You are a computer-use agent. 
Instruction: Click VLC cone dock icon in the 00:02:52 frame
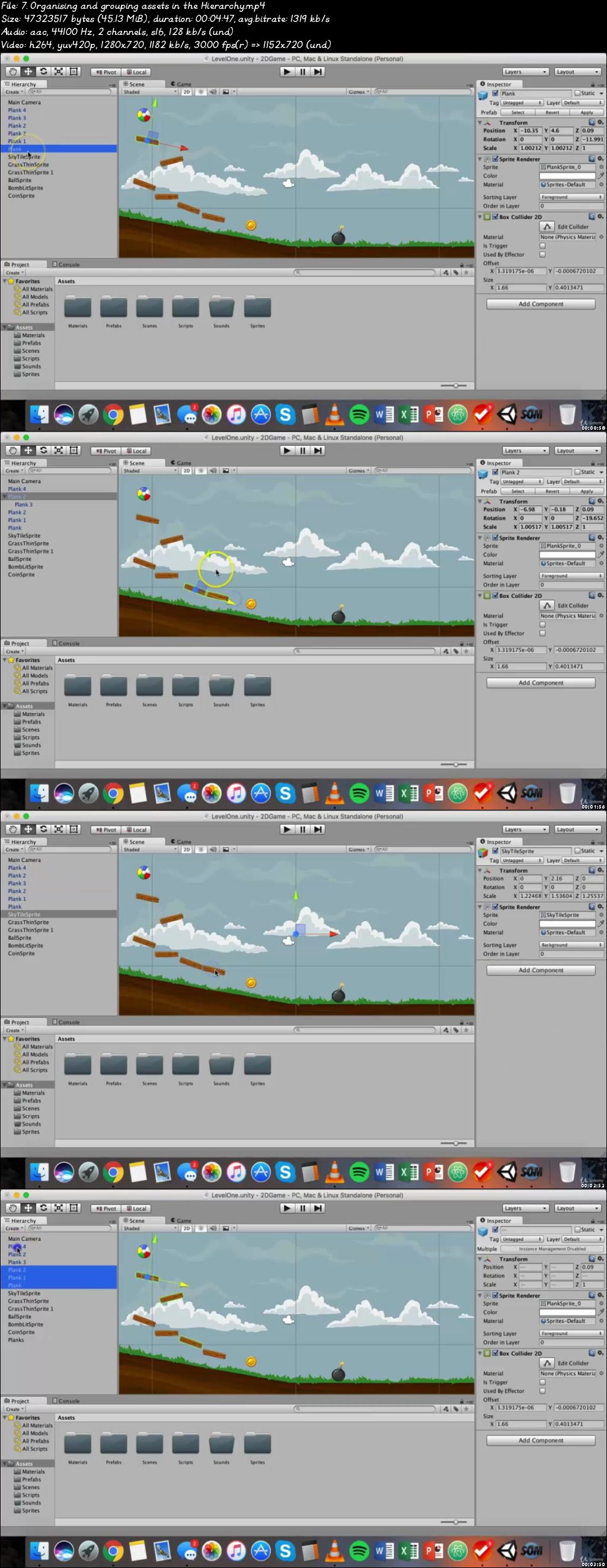pos(334,1172)
